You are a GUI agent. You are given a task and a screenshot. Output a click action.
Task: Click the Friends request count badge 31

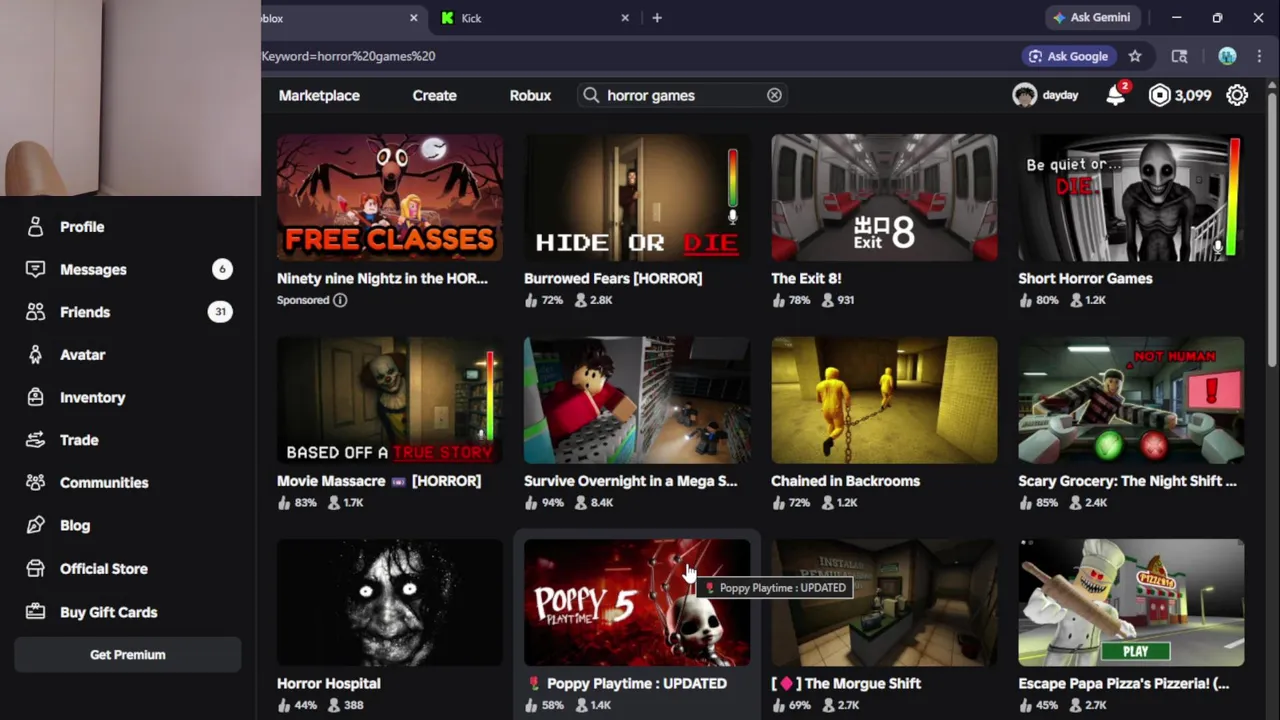220,312
